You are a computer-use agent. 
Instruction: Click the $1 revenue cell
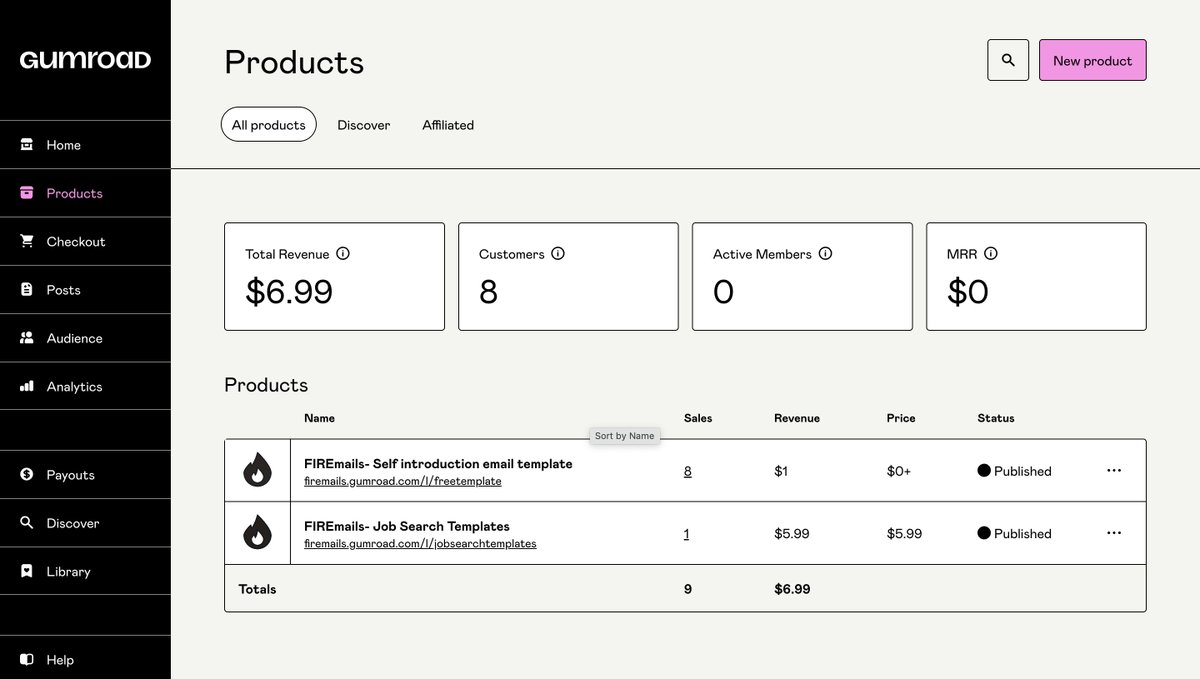[x=781, y=471]
